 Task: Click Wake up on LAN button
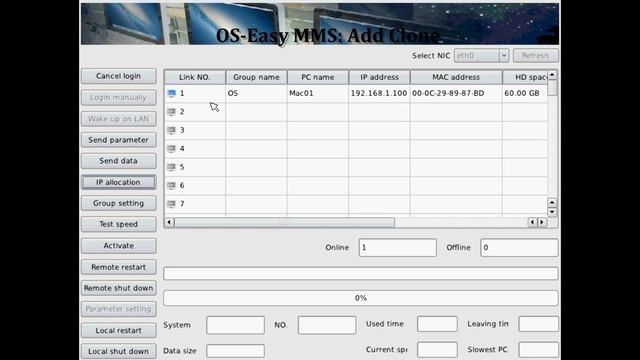click(118, 119)
